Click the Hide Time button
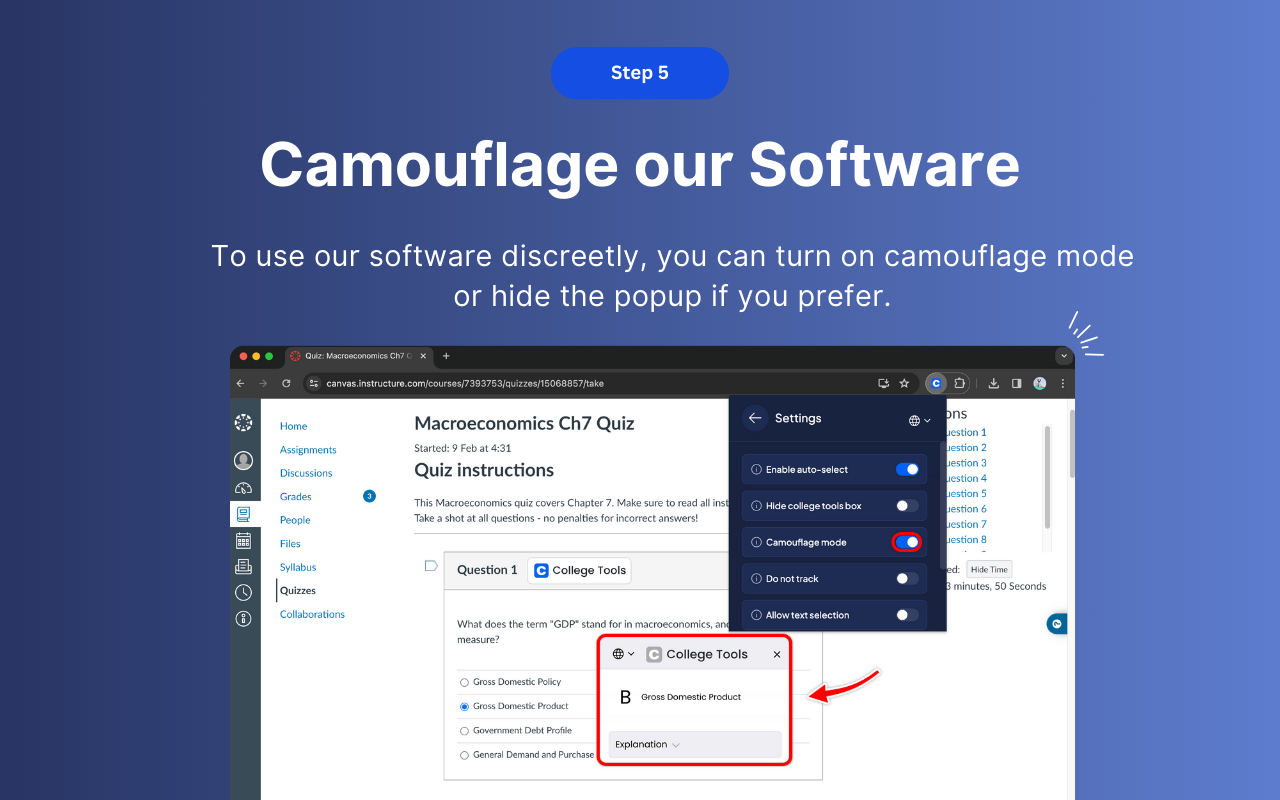 (x=988, y=570)
